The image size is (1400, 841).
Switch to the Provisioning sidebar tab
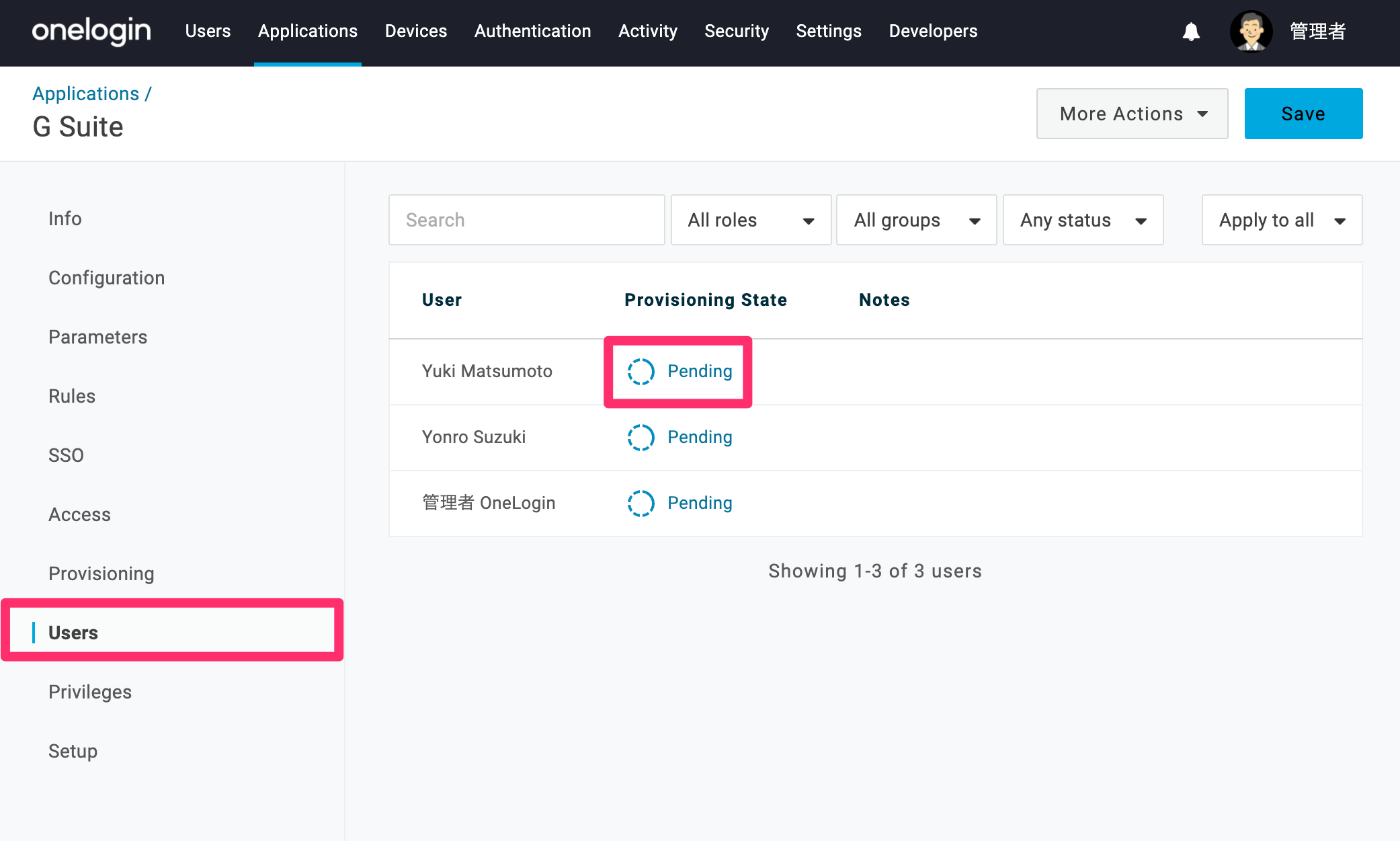click(101, 573)
